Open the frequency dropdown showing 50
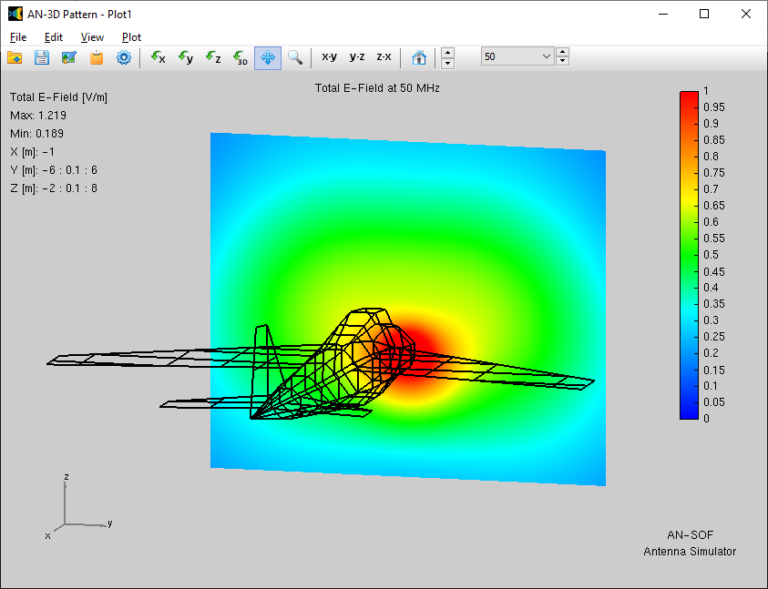 click(517, 57)
